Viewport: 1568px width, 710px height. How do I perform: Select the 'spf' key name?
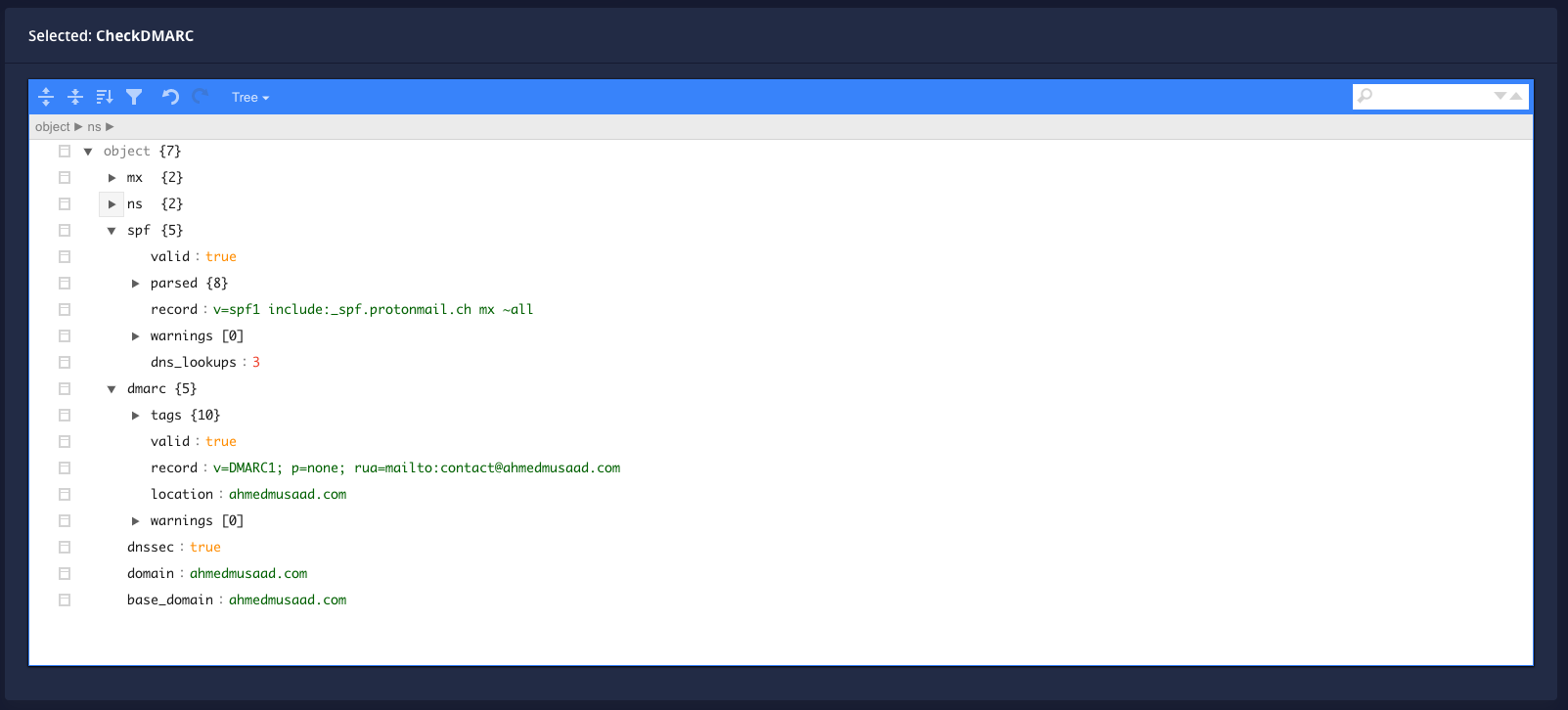tap(139, 231)
